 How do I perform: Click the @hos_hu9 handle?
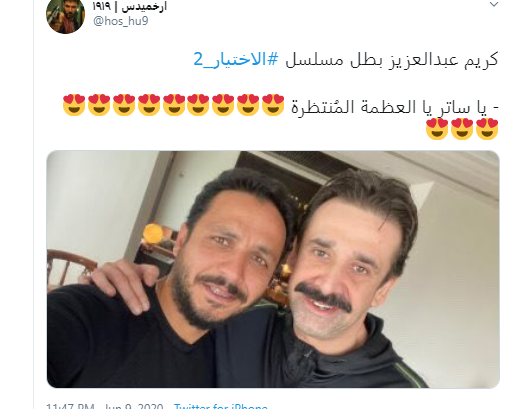point(120,21)
